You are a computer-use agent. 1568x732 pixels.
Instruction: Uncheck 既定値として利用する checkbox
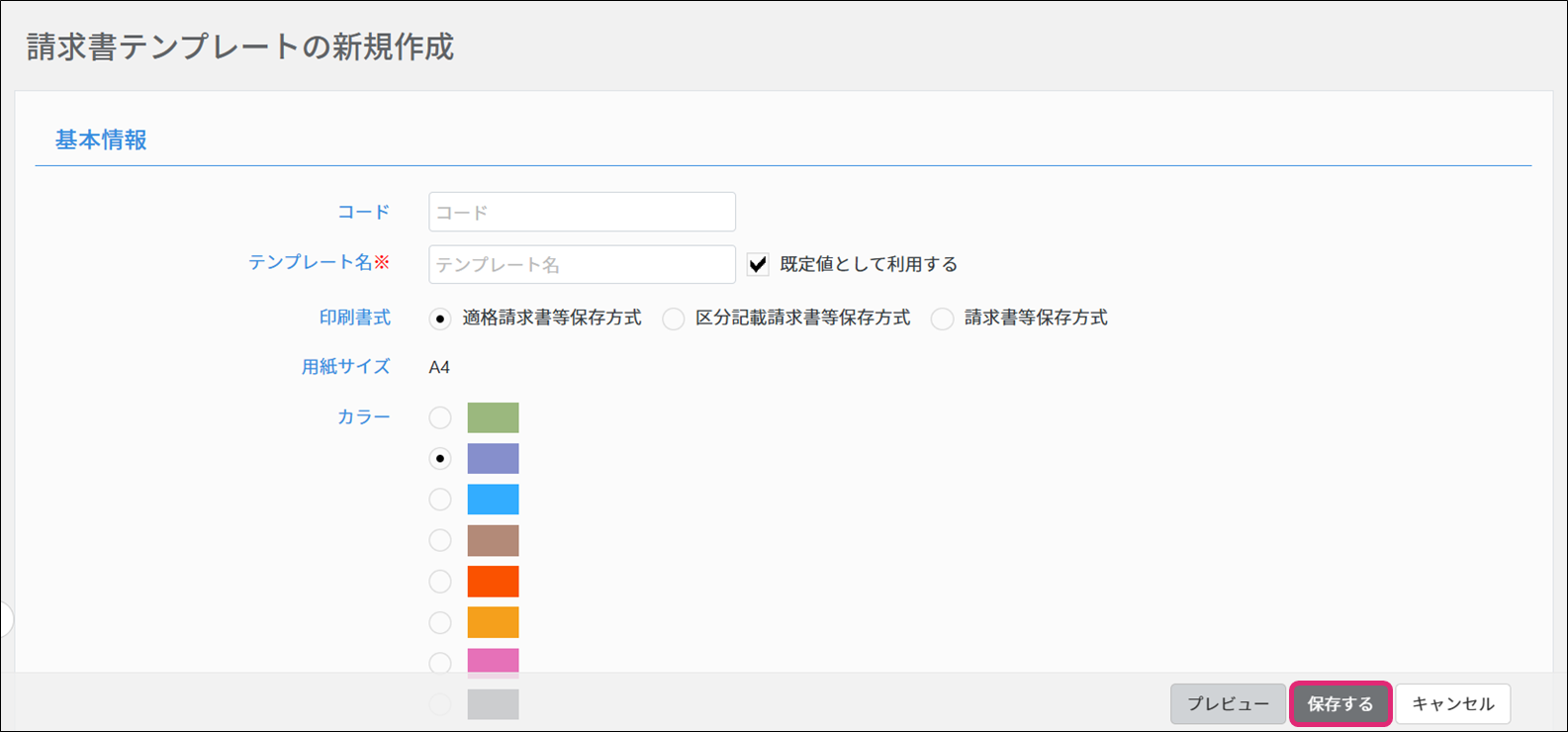pyautogui.click(x=758, y=264)
